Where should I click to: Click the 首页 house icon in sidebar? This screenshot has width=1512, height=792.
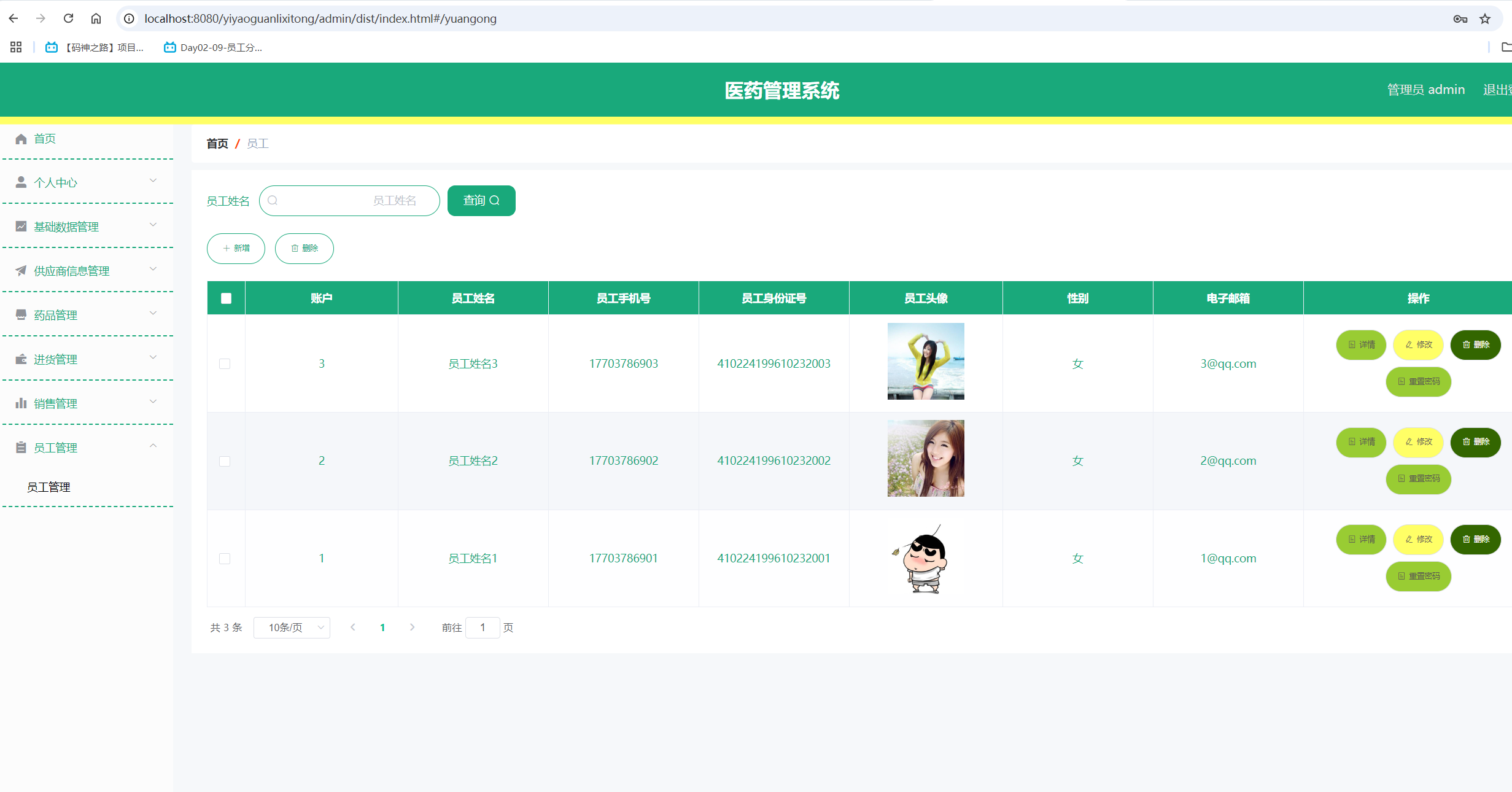tap(21, 139)
